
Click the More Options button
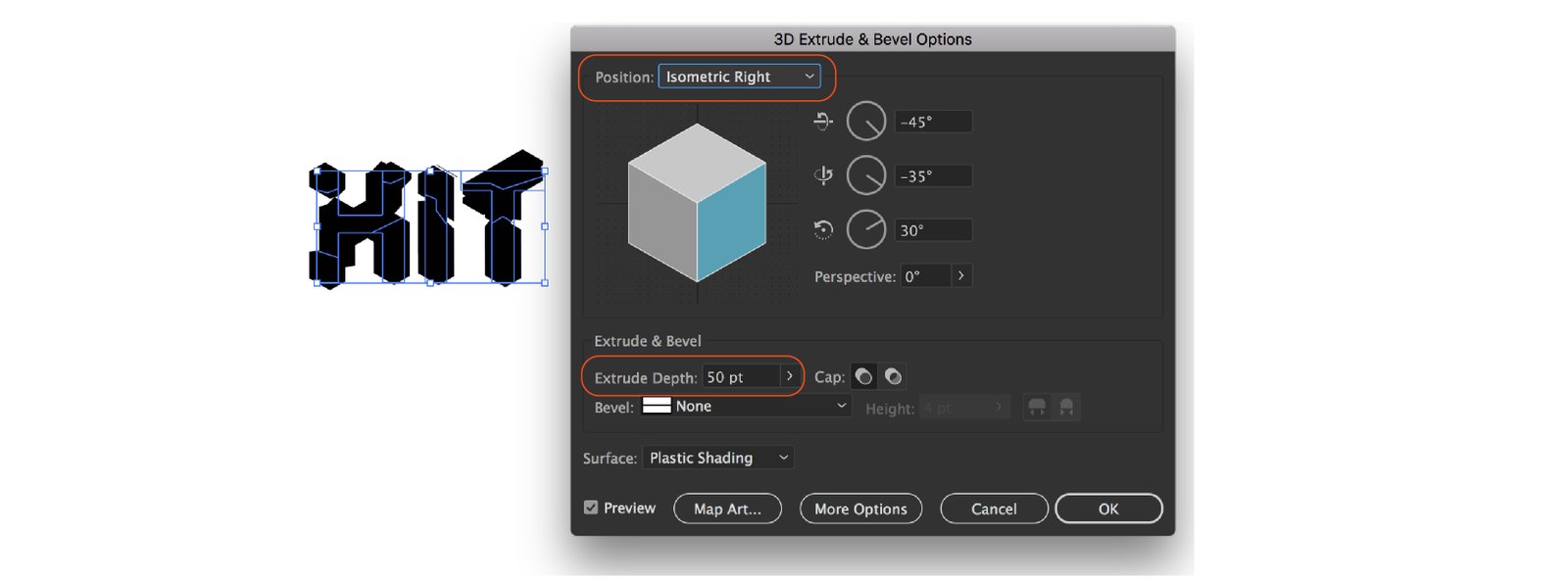tap(860, 509)
